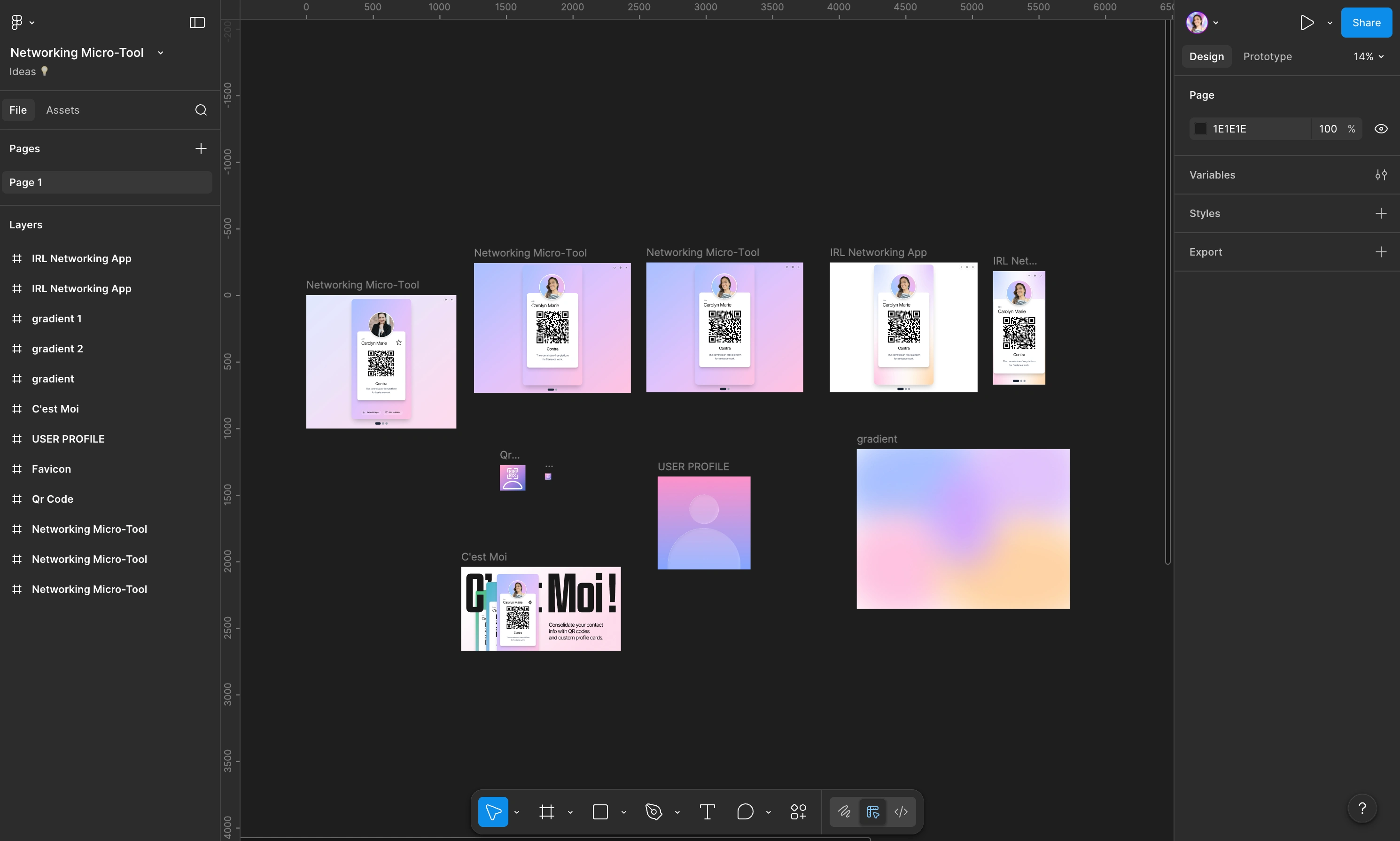This screenshot has width=1400, height=841.
Task: Switch to the Assets tab
Action: [x=62, y=110]
